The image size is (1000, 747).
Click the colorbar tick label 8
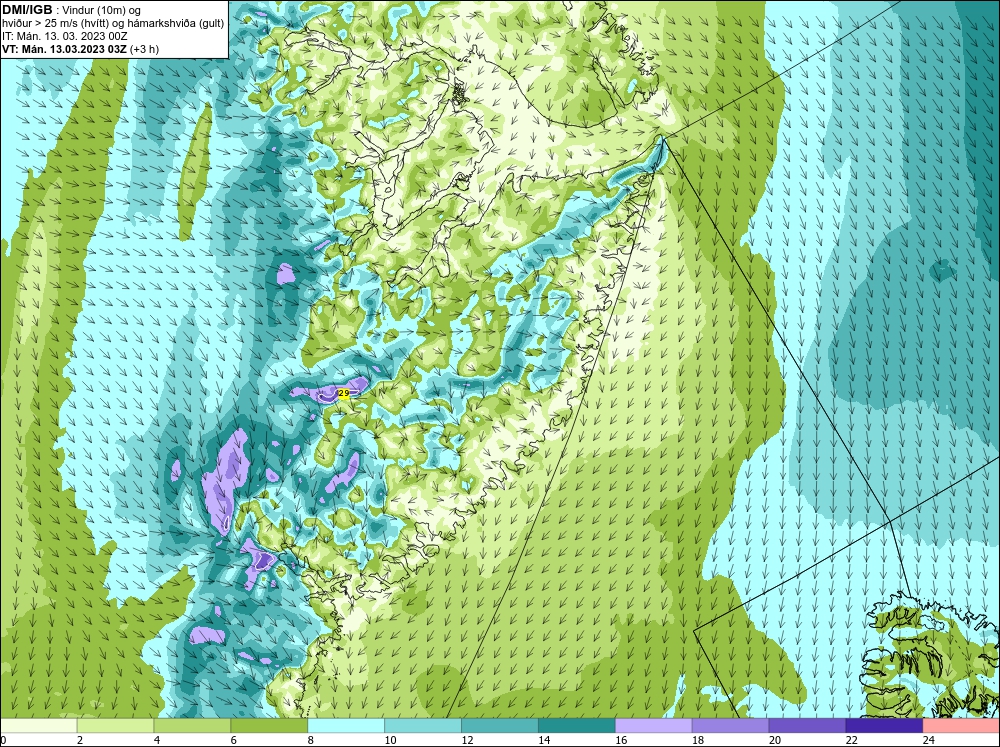tap(311, 740)
